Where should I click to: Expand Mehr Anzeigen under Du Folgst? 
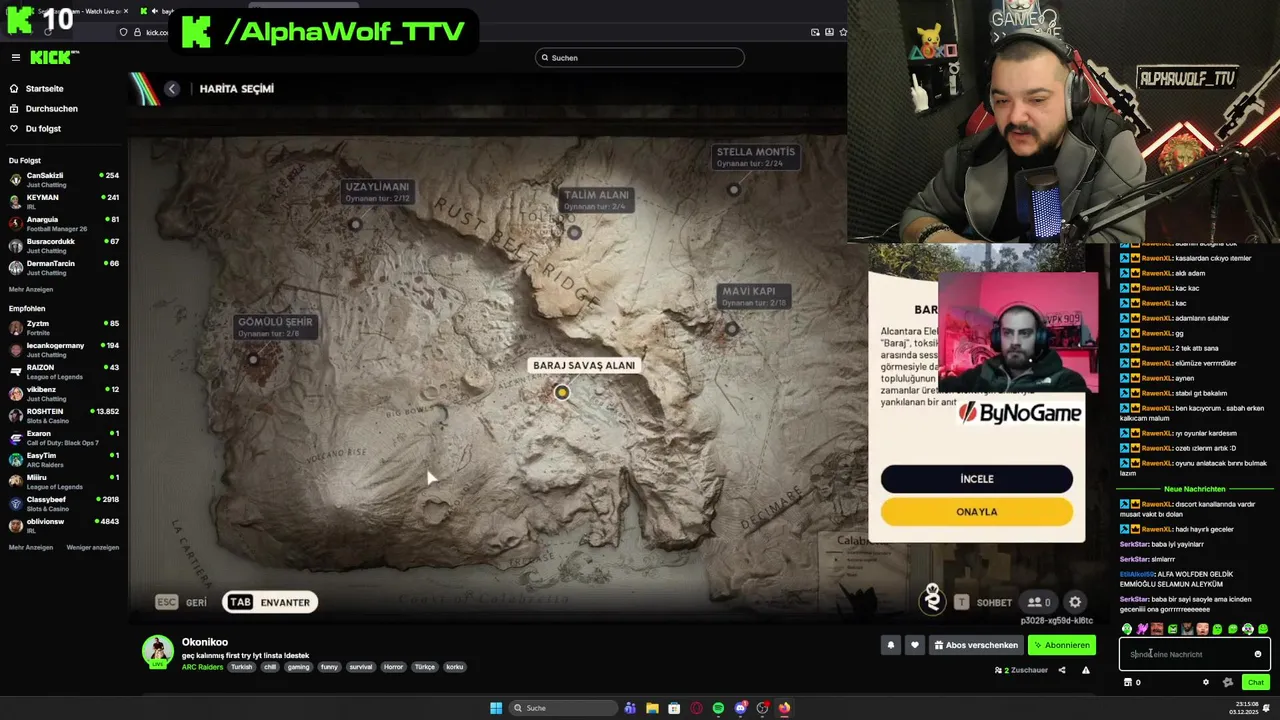click(x=31, y=289)
